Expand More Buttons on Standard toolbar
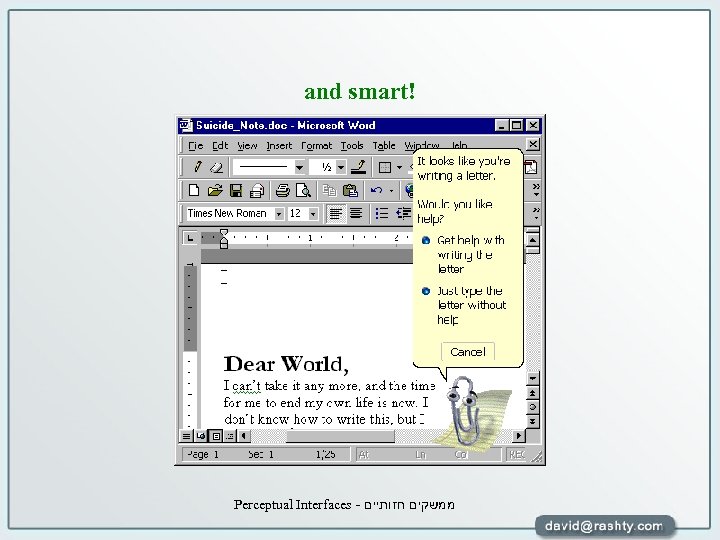 point(535,190)
